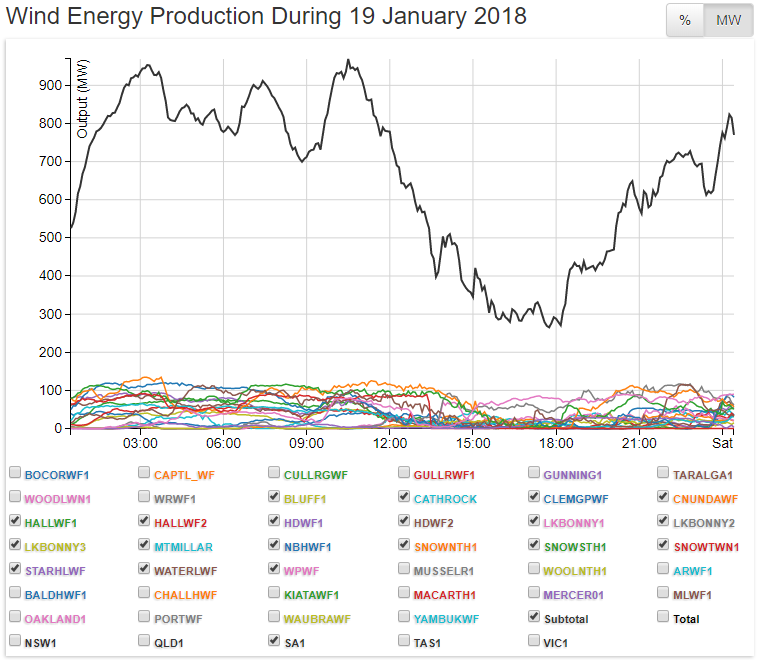761x660 pixels.
Task: Uncheck the SNOWTWN1 checkbox
Action: coord(665,545)
